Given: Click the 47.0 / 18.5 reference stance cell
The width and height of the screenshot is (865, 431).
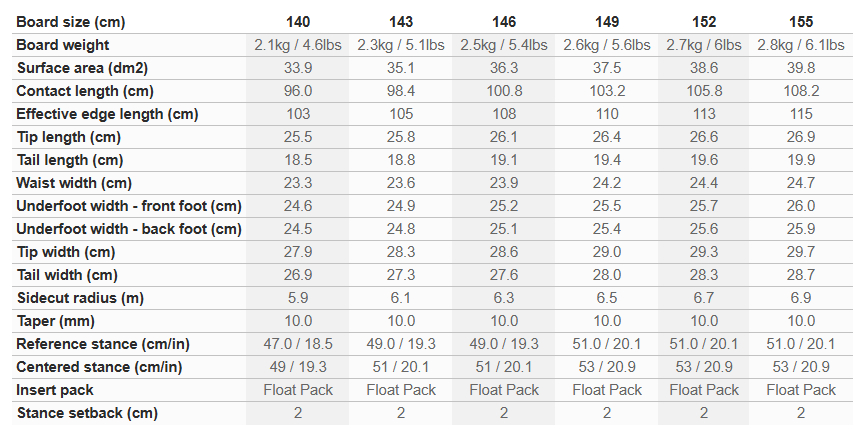Looking at the screenshot, I should point(298,344).
